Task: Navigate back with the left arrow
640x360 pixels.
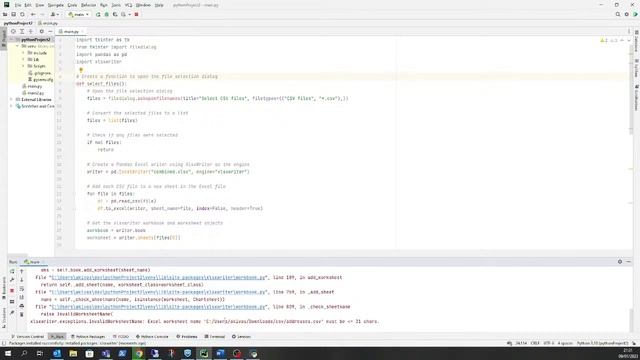Action: point(33,14)
